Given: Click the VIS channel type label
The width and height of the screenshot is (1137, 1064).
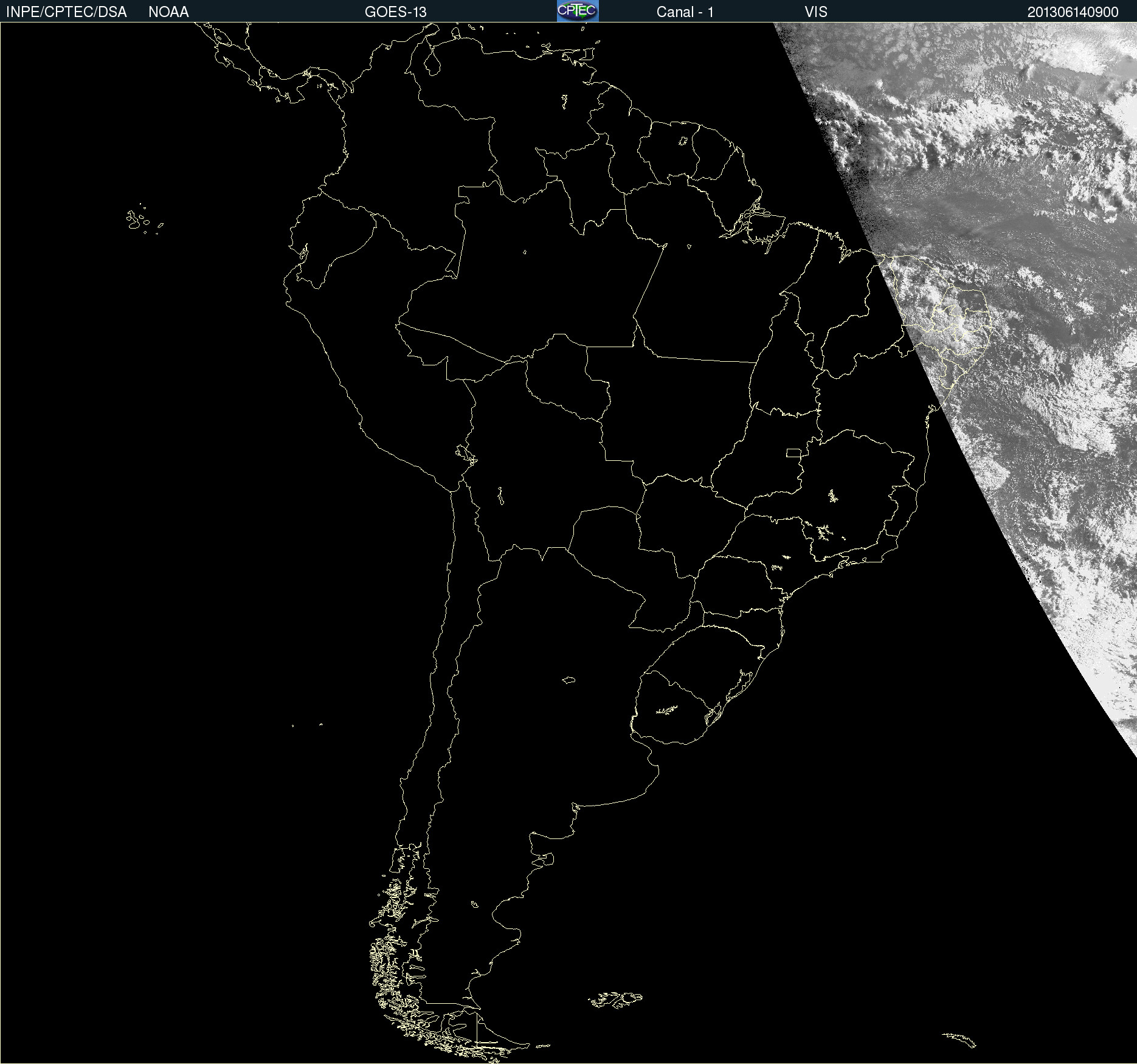Looking at the screenshot, I should tap(816, 12).
